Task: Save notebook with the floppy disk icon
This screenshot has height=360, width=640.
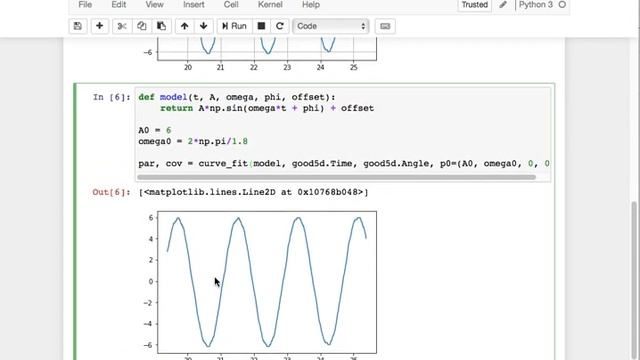Action: click(x=78, y=26)
